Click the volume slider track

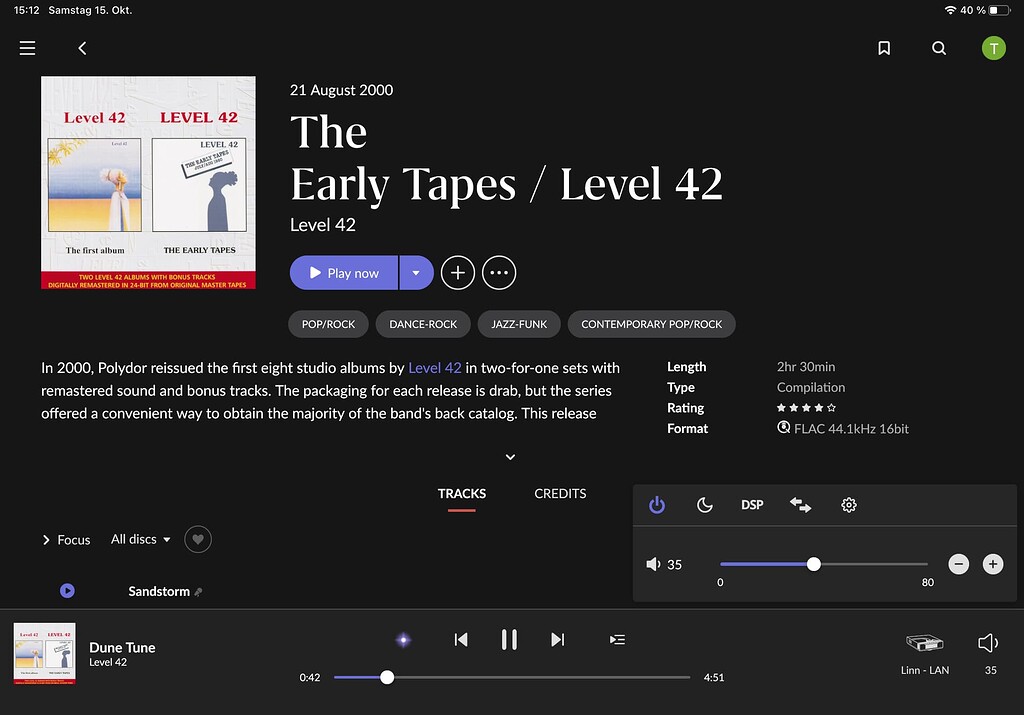point(870,564)
